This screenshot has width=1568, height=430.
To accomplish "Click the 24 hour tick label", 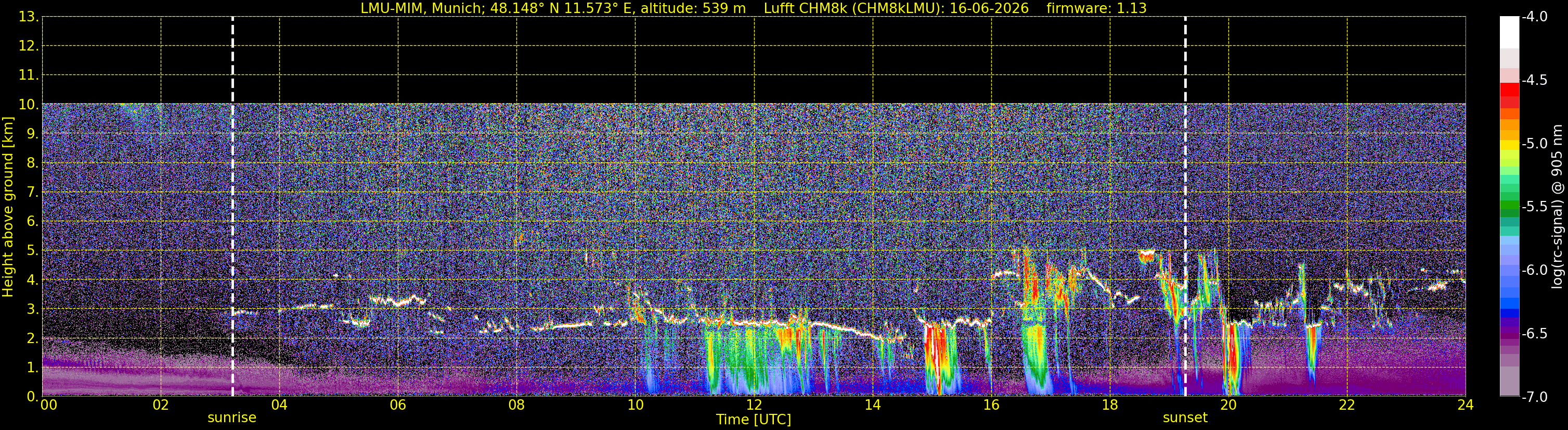I will [x=1465, y=404].
